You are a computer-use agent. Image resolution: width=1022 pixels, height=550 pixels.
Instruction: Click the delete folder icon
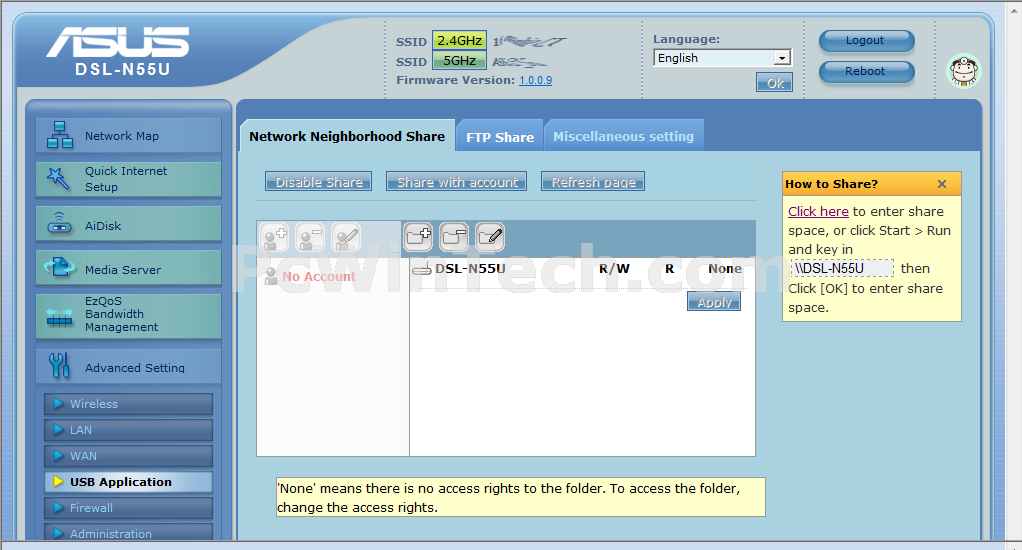[454, 237]
